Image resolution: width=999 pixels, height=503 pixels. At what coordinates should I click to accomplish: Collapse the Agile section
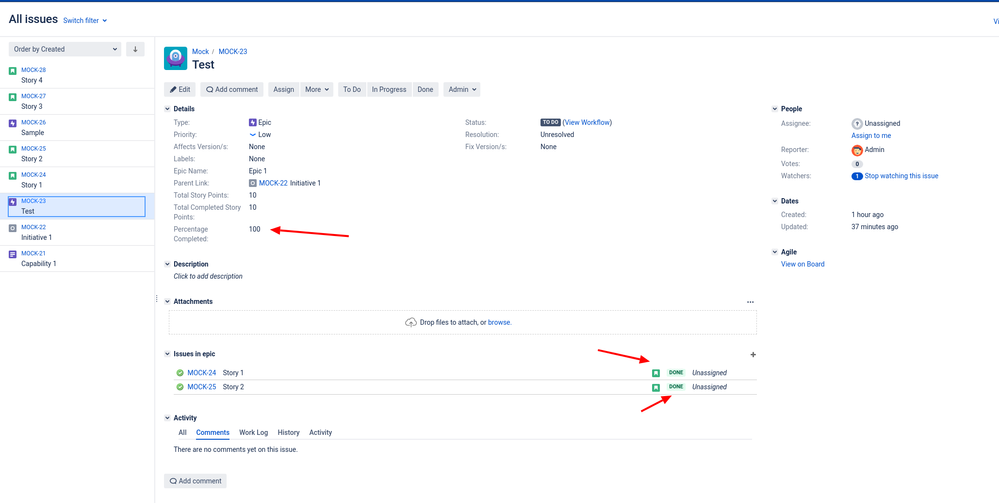(775, 252)
